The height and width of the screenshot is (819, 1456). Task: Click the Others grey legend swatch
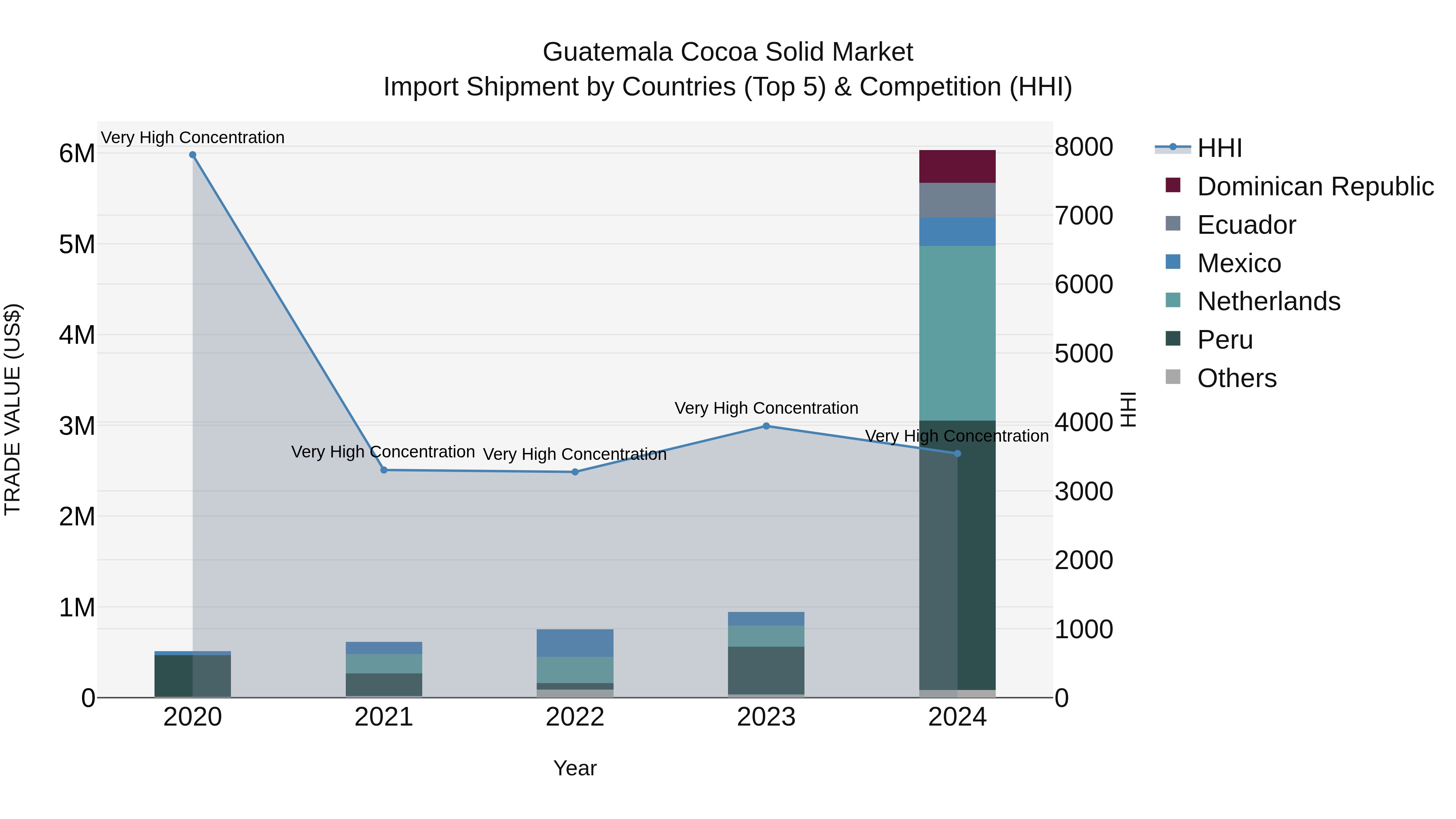point(1173,377)
